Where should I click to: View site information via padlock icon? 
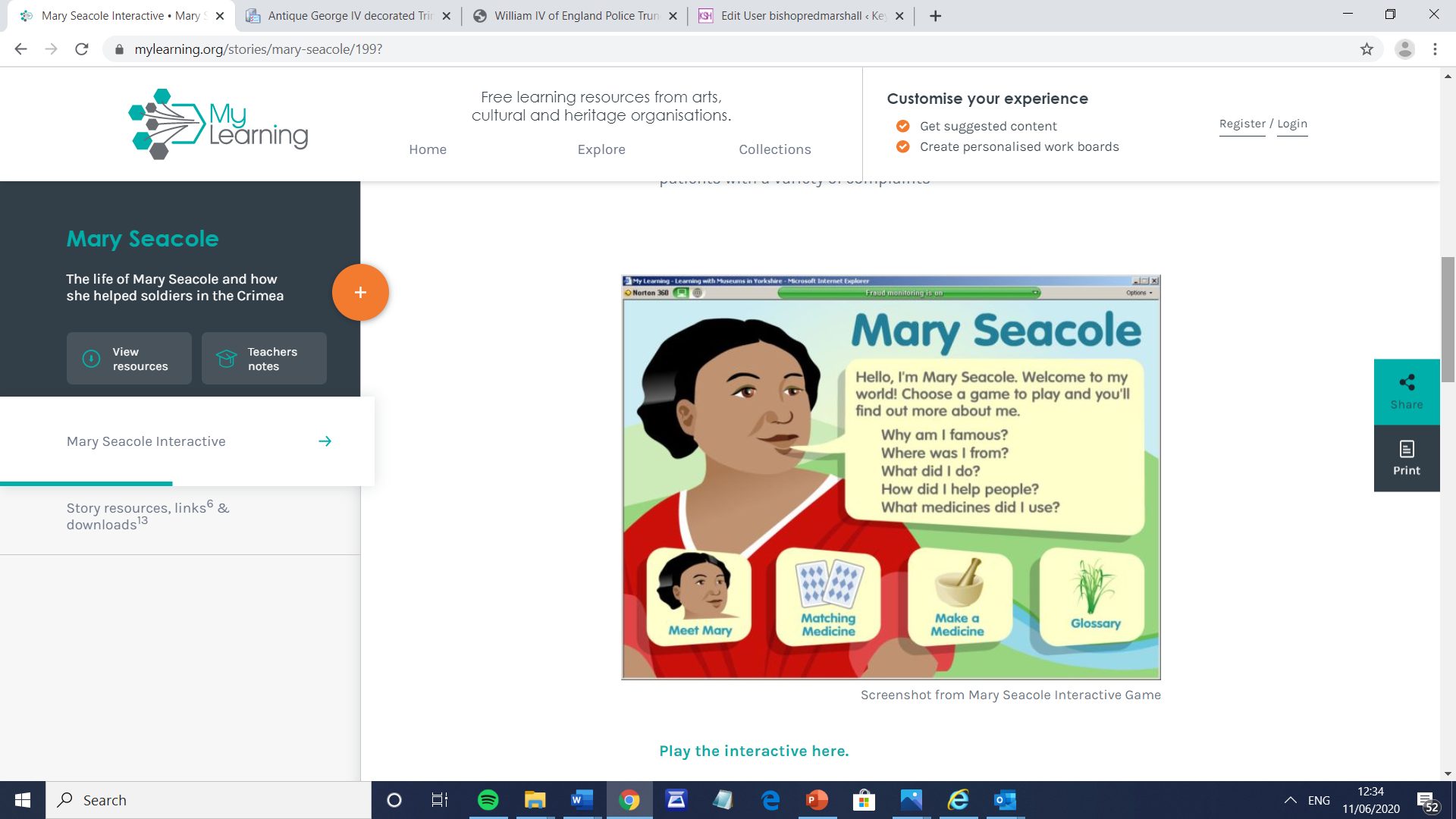coord(119,49)
